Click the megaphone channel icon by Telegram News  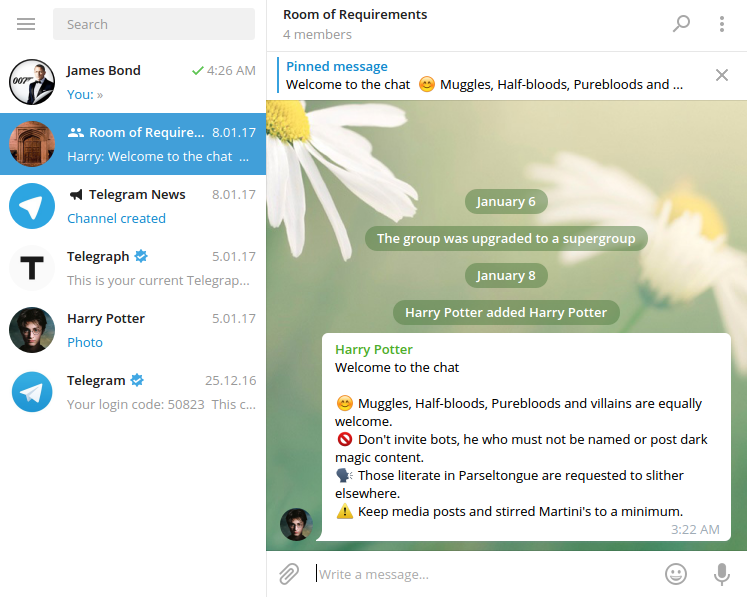(x=76, y=194)
